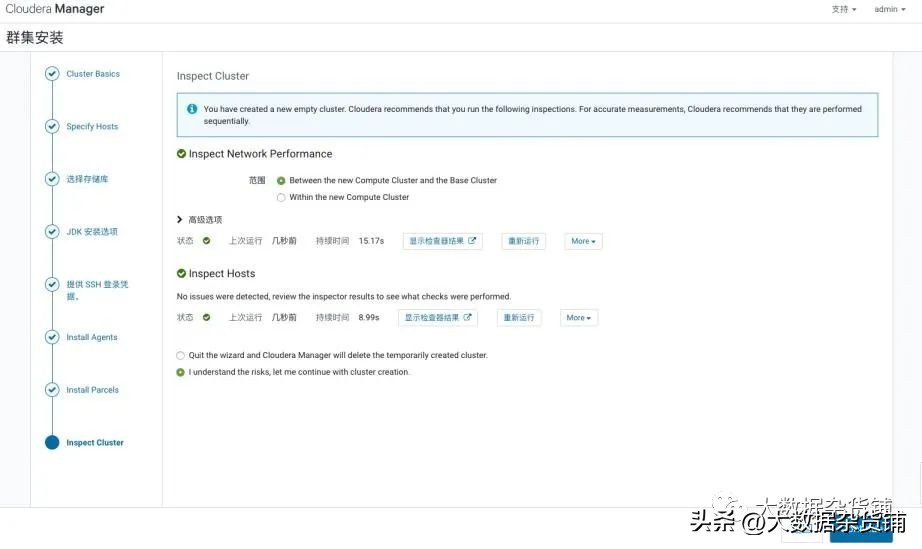This screenshot has width=922, height=549.
Task: Click the green check next to Inspect Network Performance
Action: click(181, 153)
